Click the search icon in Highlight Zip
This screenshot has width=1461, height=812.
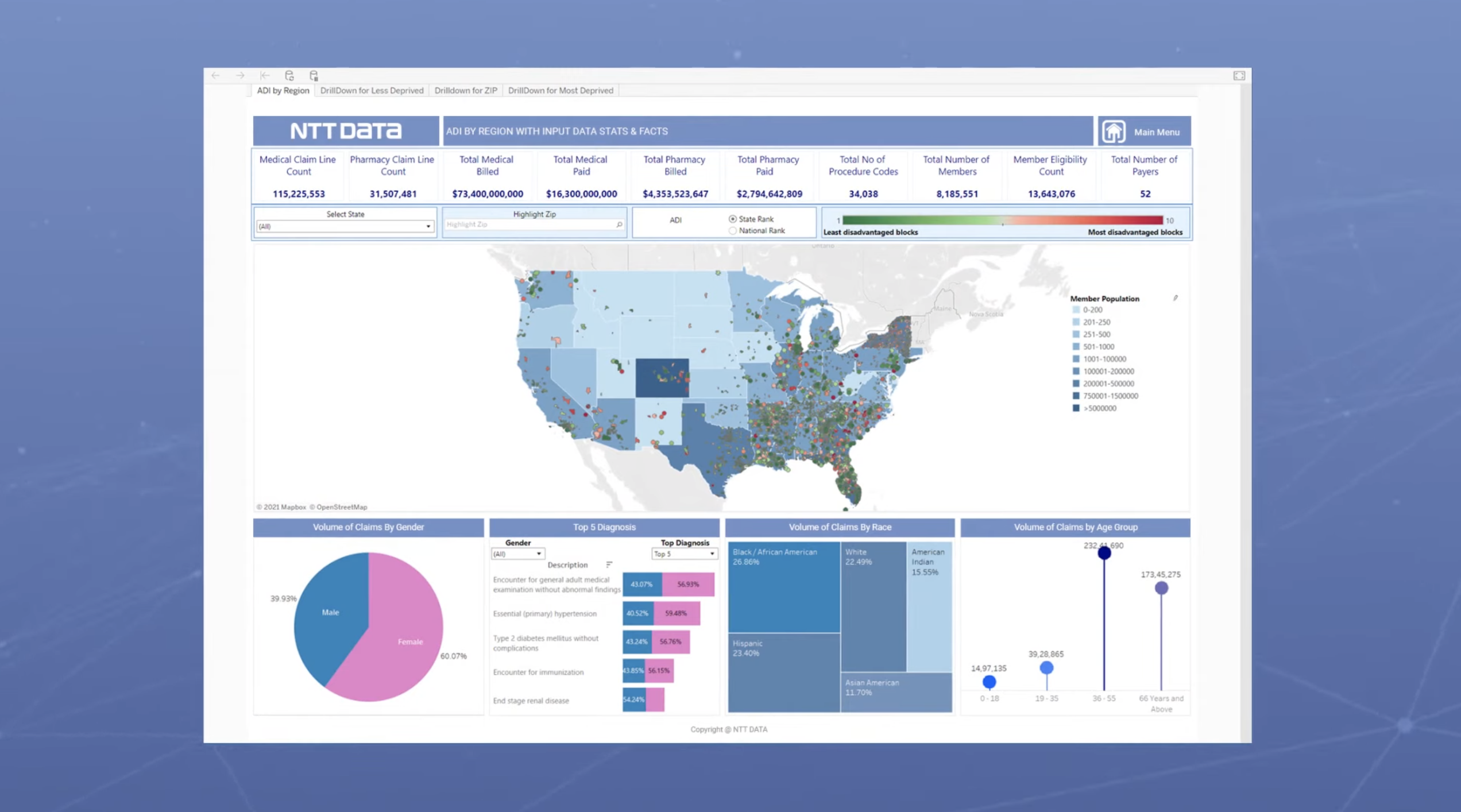point(619,225)
